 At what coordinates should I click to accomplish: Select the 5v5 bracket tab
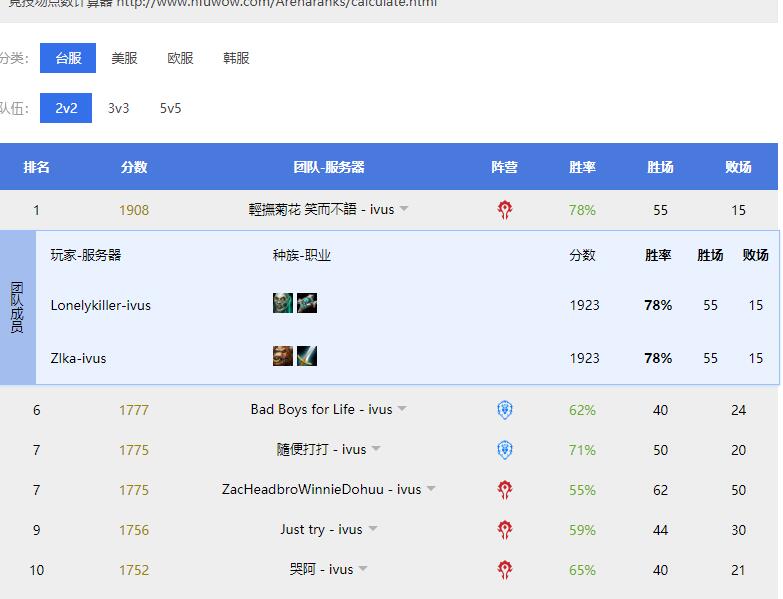click(x=171, y=108)
